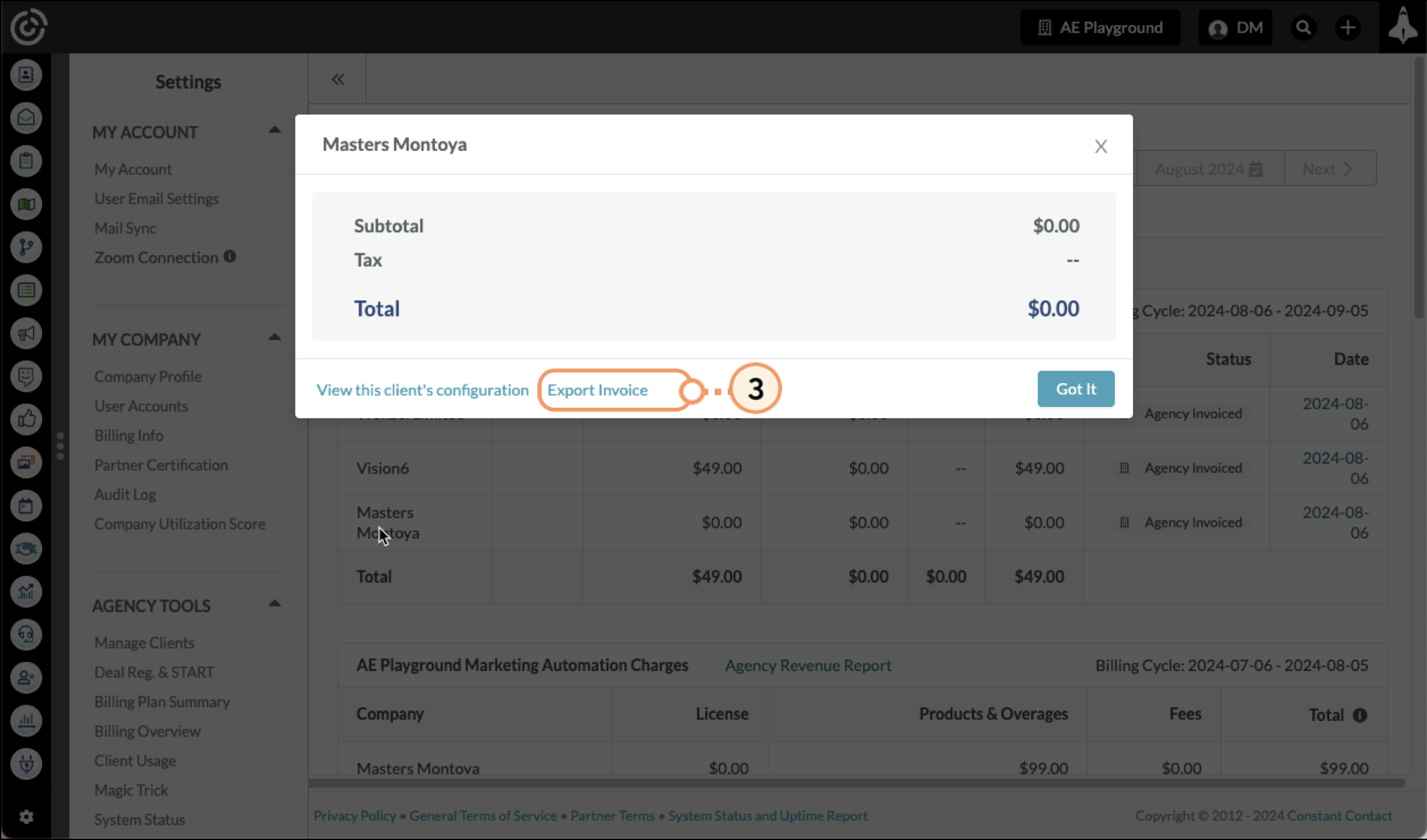Open Deal Reg. & START item
Viewport: 1427px width, 840px height.
[x=154, y=672]
